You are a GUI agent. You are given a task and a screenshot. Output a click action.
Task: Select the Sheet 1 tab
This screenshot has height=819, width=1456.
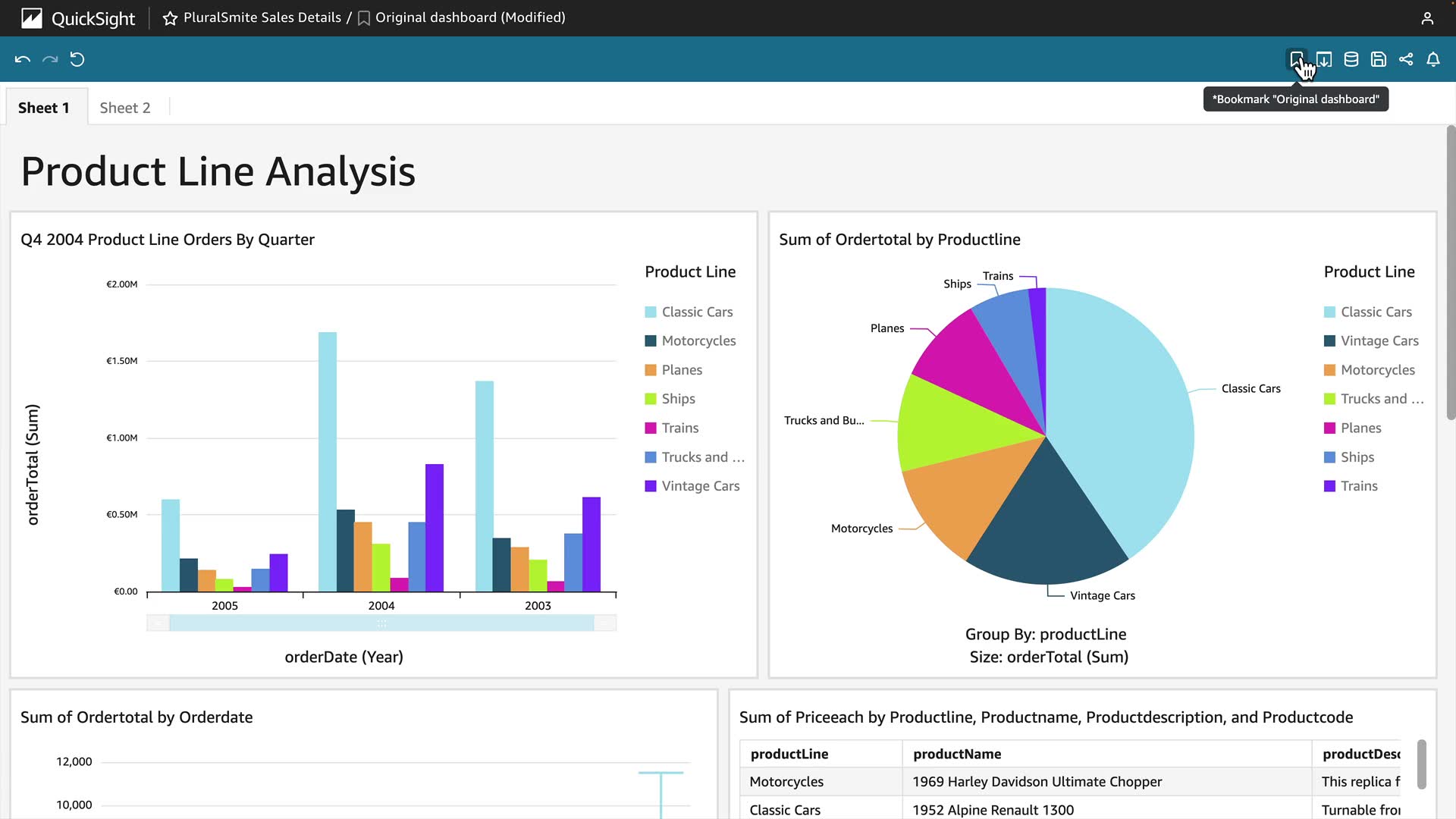pos(44,108)
